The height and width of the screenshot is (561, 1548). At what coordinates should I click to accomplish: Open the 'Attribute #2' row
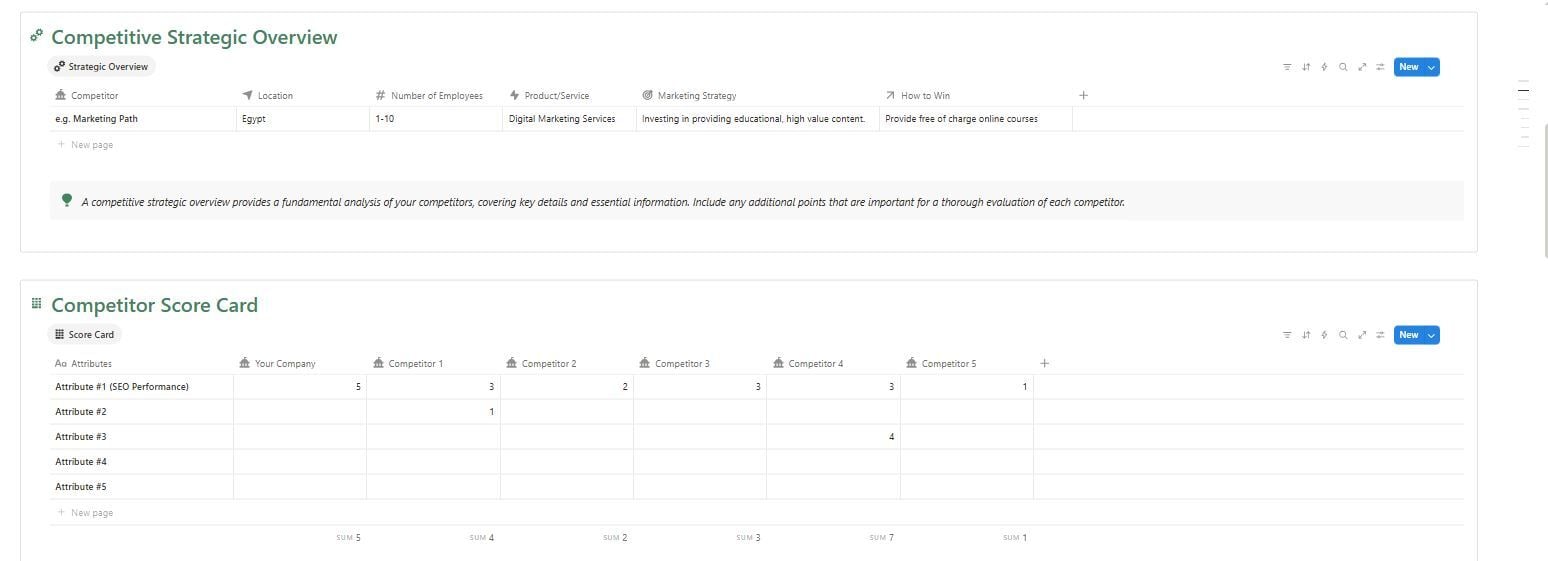pyautogui.click(x=81, y=412)
